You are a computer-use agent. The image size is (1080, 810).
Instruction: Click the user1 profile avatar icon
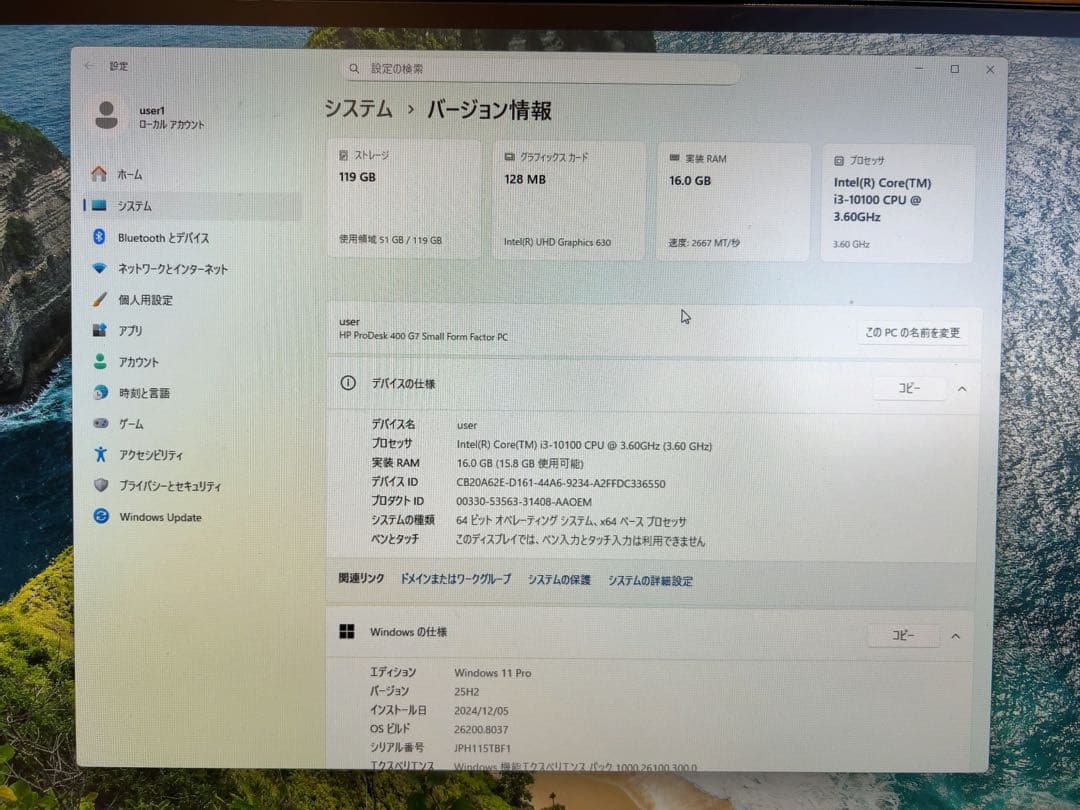click(107, 115)
